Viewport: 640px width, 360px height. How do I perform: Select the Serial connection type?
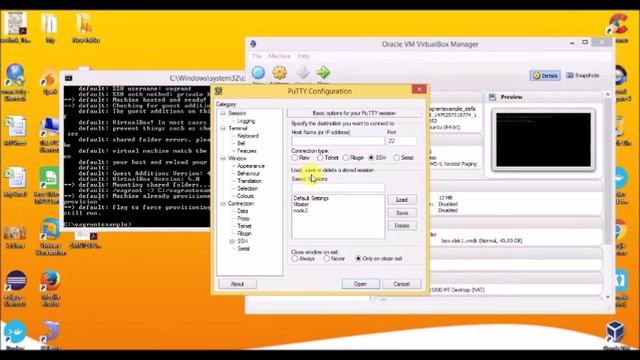coord(396,158)
